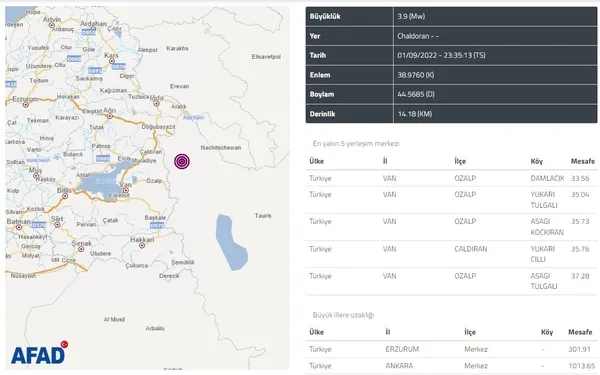Click the ERZURUM province cell
Image resolution: width=600 pixels, height=375 pixels.
(402, 349)
